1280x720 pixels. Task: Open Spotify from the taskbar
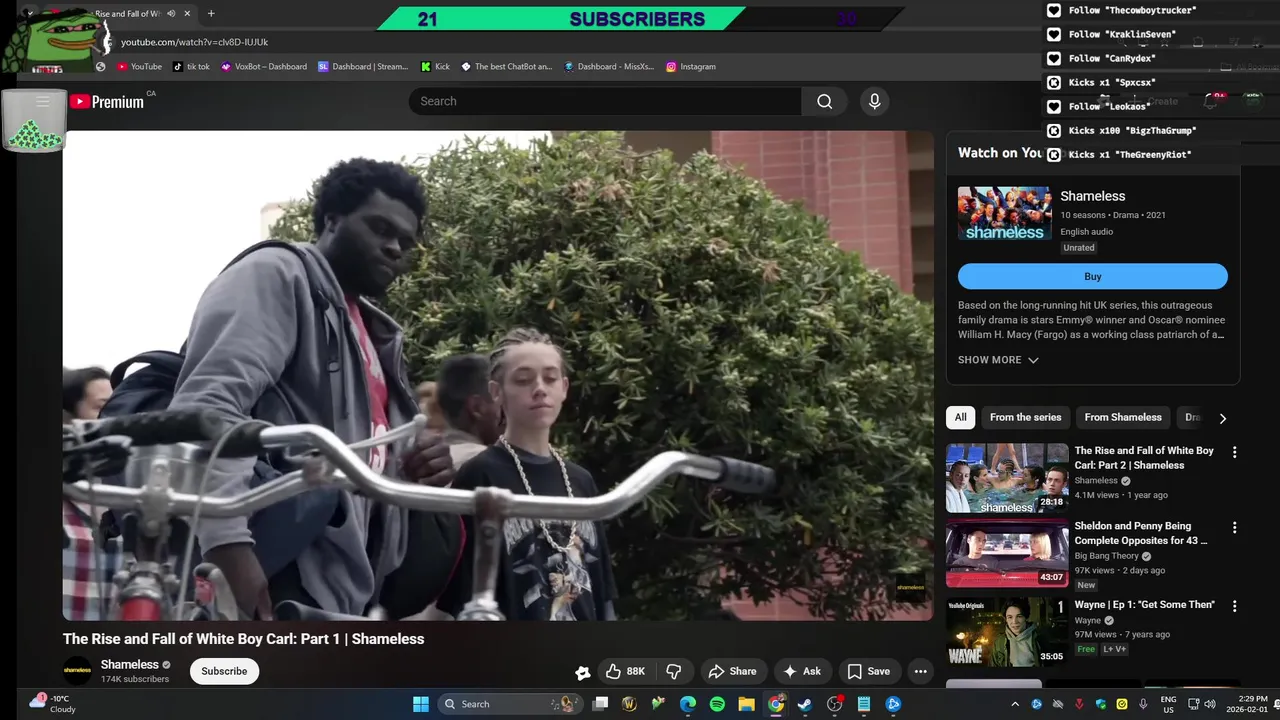click(x=717, y=704)
